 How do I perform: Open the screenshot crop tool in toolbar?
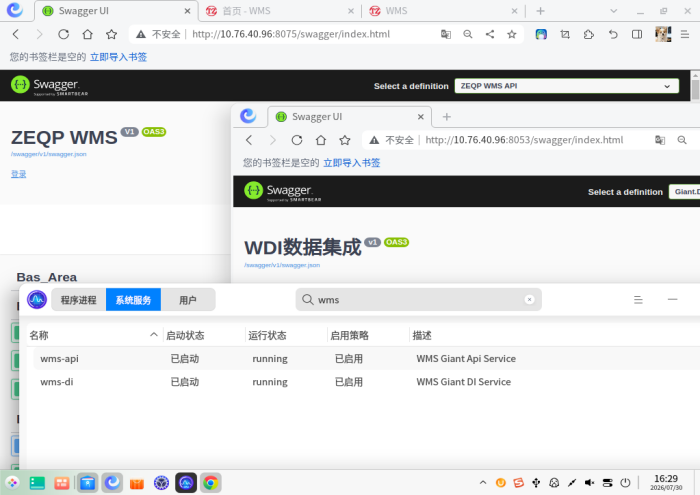[x=565, y=34]
